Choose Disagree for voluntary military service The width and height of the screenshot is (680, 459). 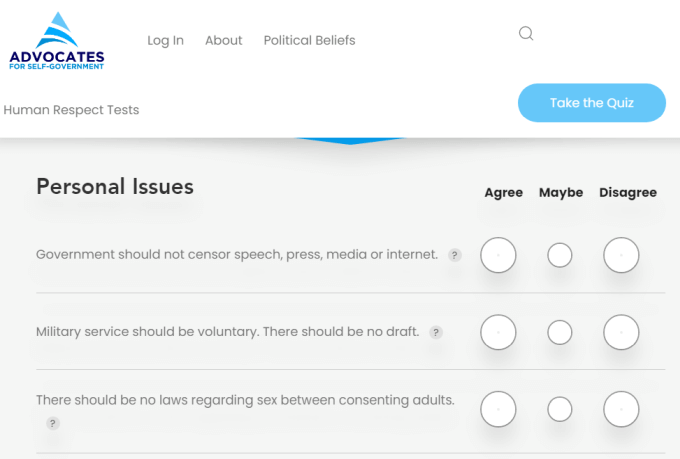click(621, 332)
